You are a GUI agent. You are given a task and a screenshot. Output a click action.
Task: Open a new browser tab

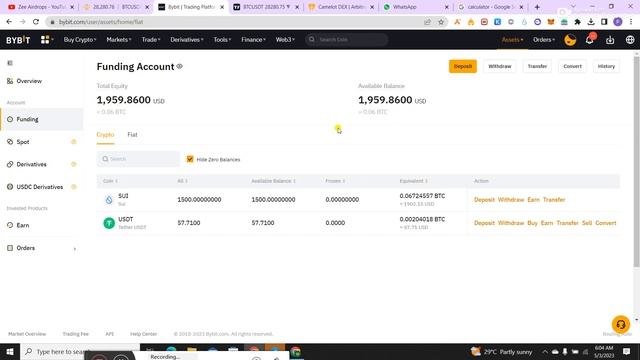[537, 7]
